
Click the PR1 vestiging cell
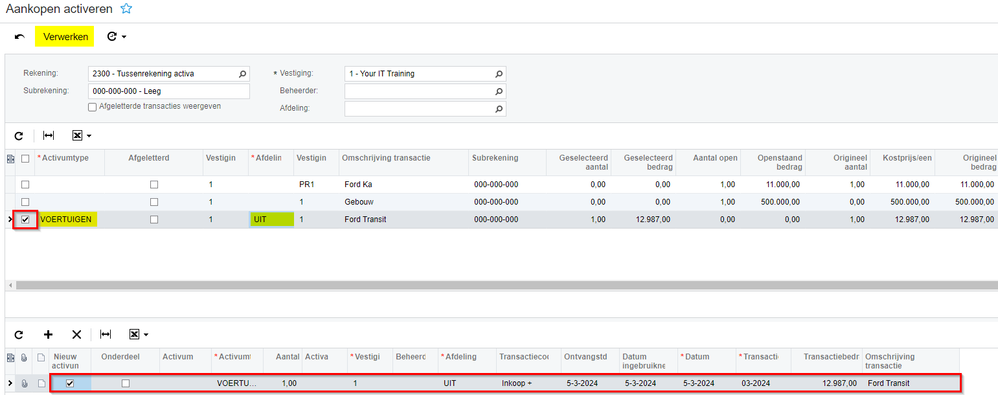coord(316,184)
